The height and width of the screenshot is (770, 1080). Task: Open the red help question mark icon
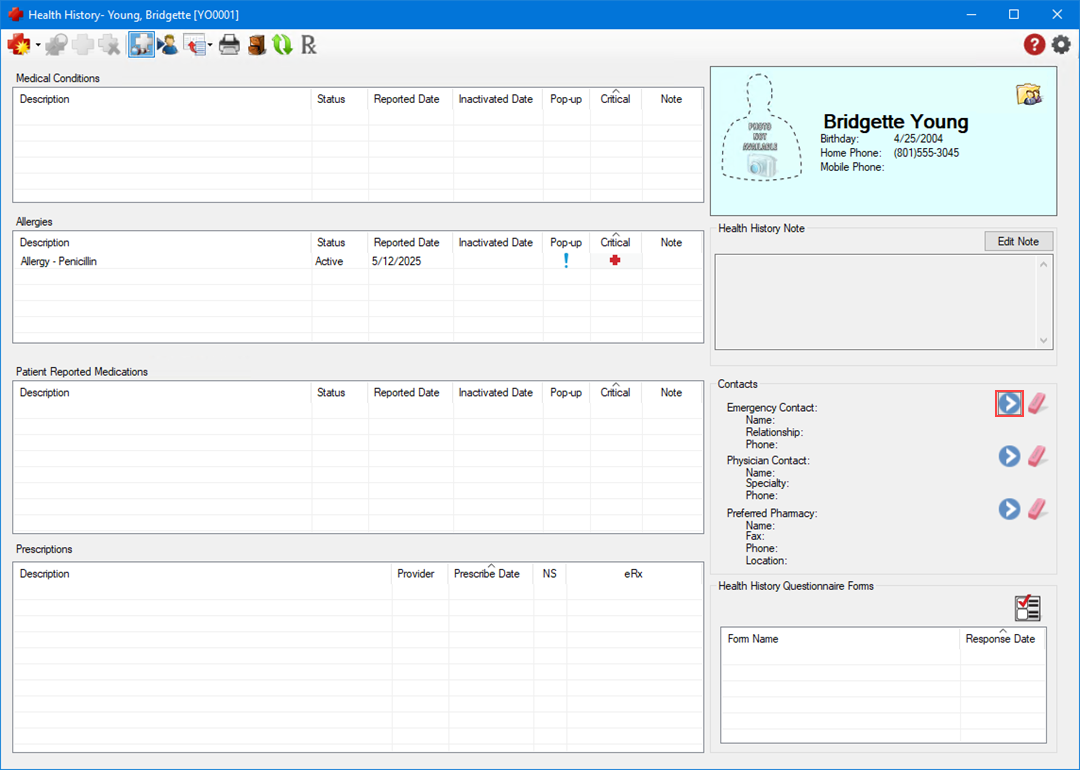pyautogui.click(x=1034, y=44)
